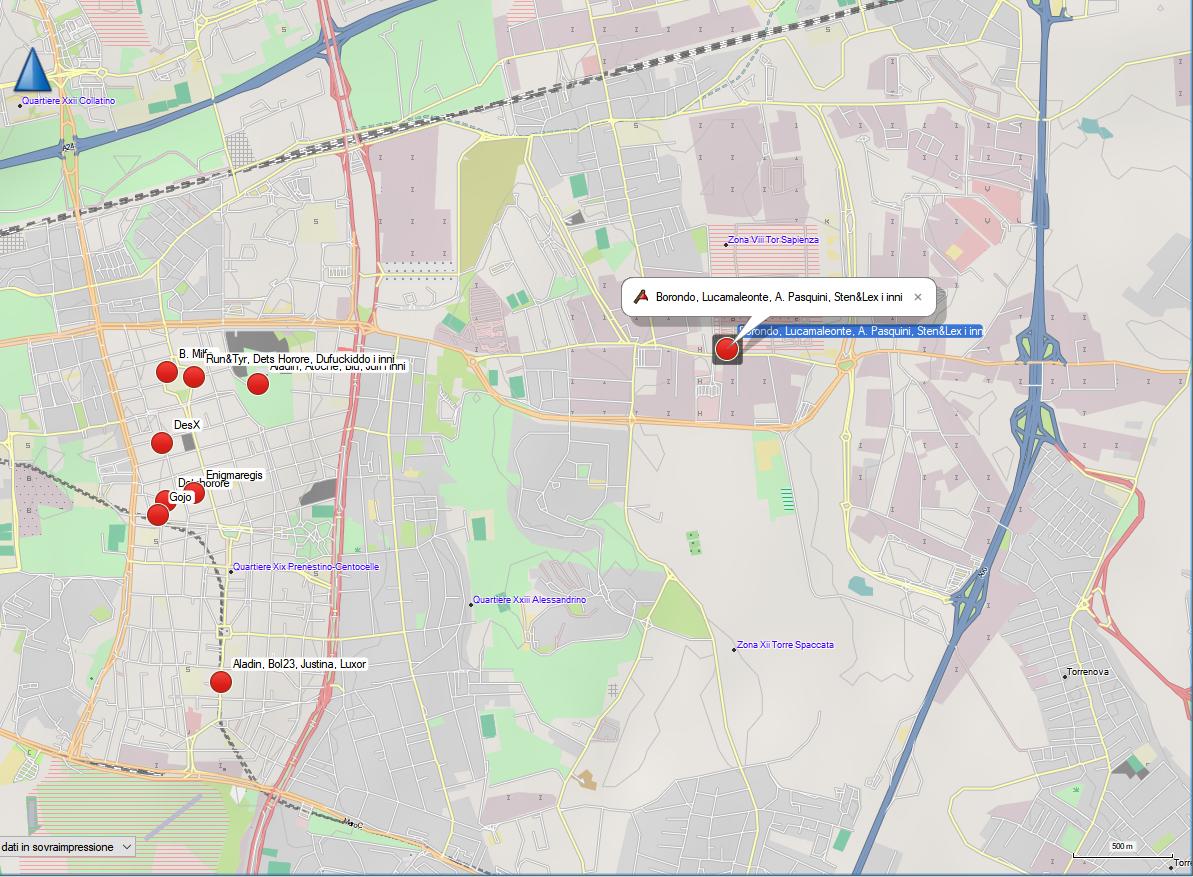Click the Quartiere Xxii Collatino label
Viewport: 1193px width, 877px height.
pyautogui.click(x=68, y=101)
